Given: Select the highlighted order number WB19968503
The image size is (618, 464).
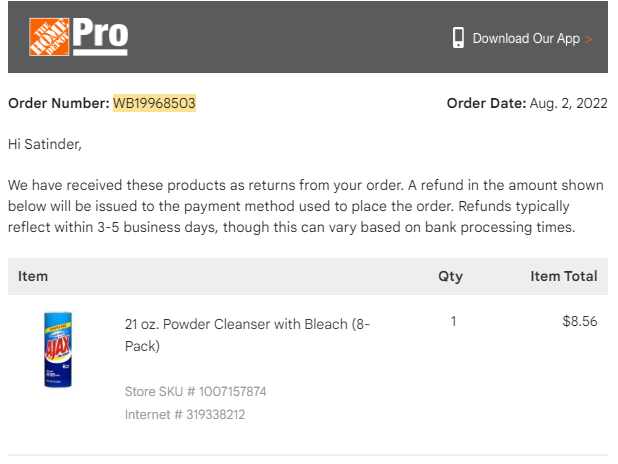Looking at the screenshot, I should pos(154,103).
